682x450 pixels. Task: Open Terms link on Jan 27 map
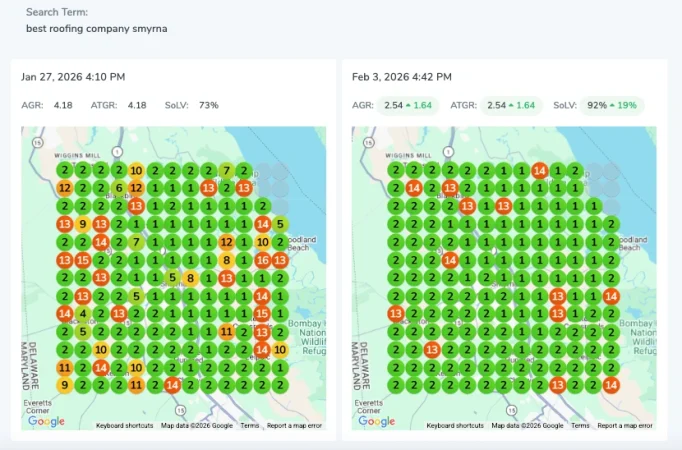(x=249, y=426)
